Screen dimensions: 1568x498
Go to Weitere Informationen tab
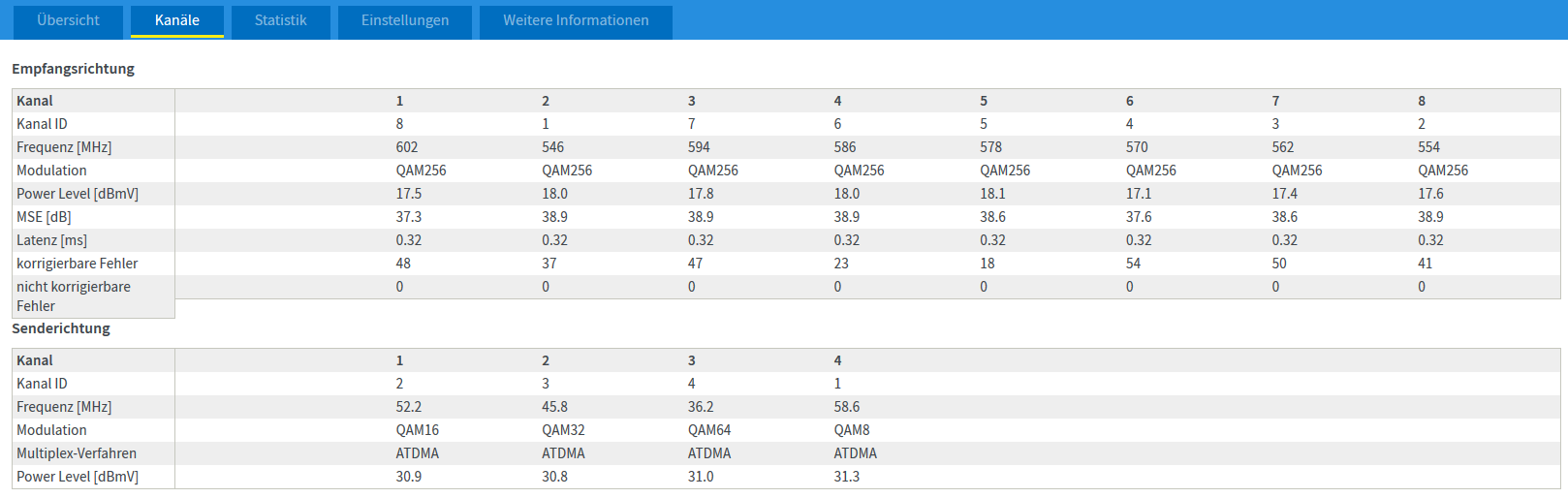(576, 21)
